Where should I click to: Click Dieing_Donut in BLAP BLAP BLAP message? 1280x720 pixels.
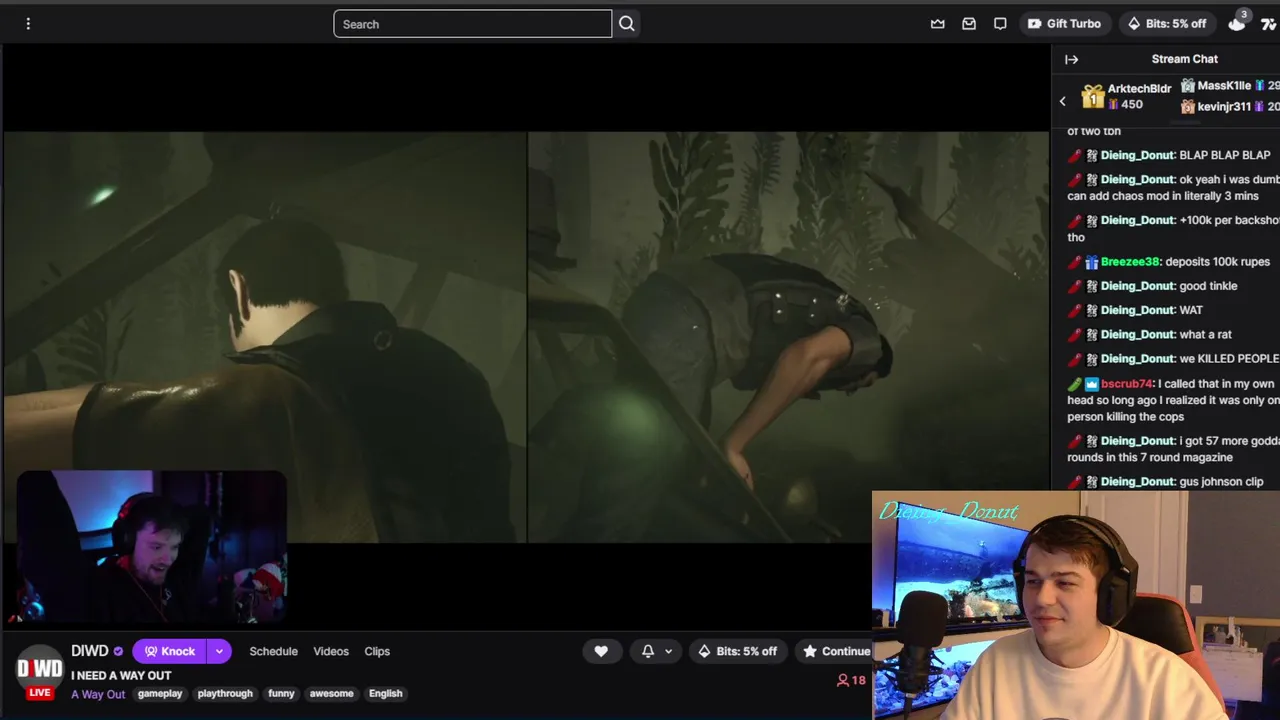[1137, 155]
